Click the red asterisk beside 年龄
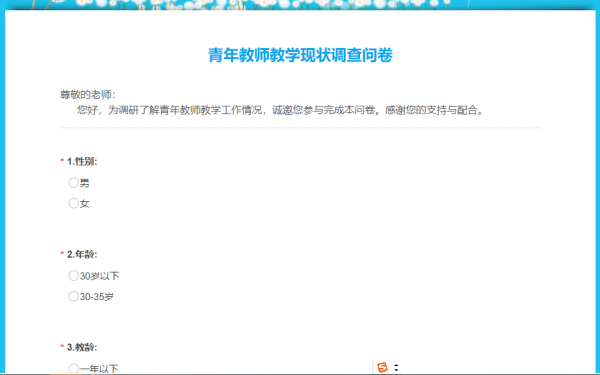This screenshot has height=375, width=600. [62, 253]
